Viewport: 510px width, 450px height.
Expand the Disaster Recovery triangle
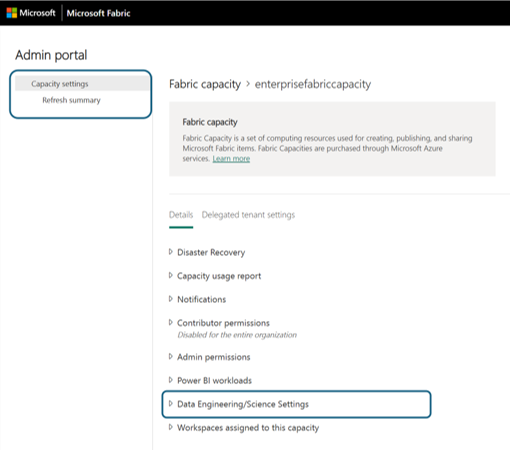click(x=171, y=252)
